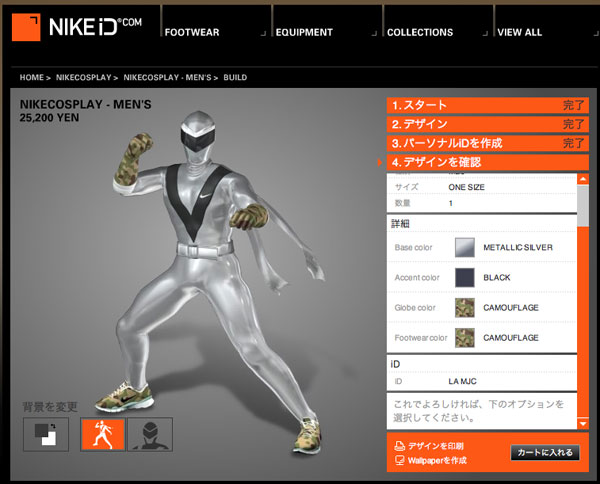This screenshot has height=484, width=600.
Task: Click the scroll down arrow in details panel
Action: (583, 424)
